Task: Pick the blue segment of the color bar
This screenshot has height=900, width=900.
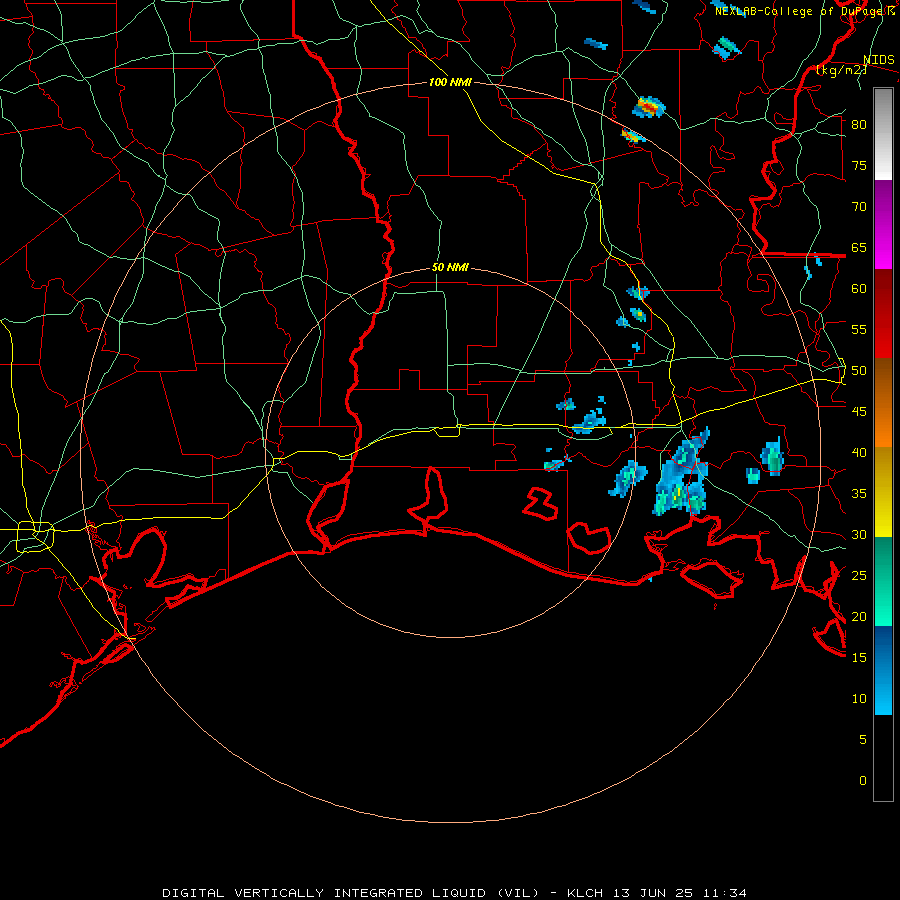Action: click(883, 670)
